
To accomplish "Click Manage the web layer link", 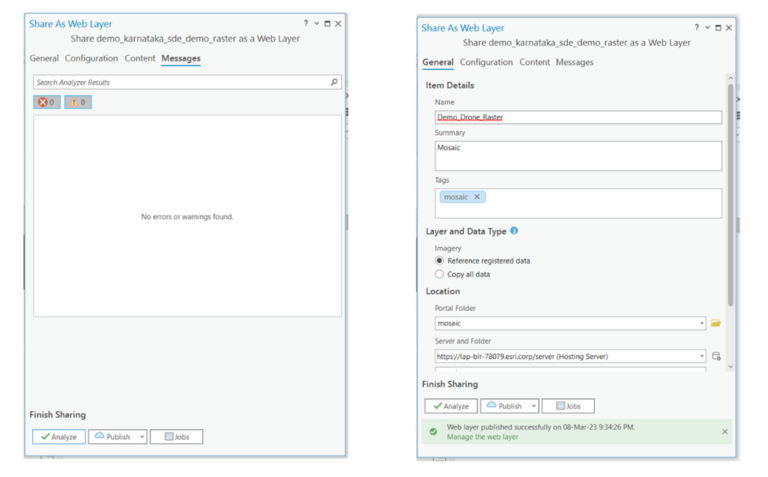I will point(482,437).
